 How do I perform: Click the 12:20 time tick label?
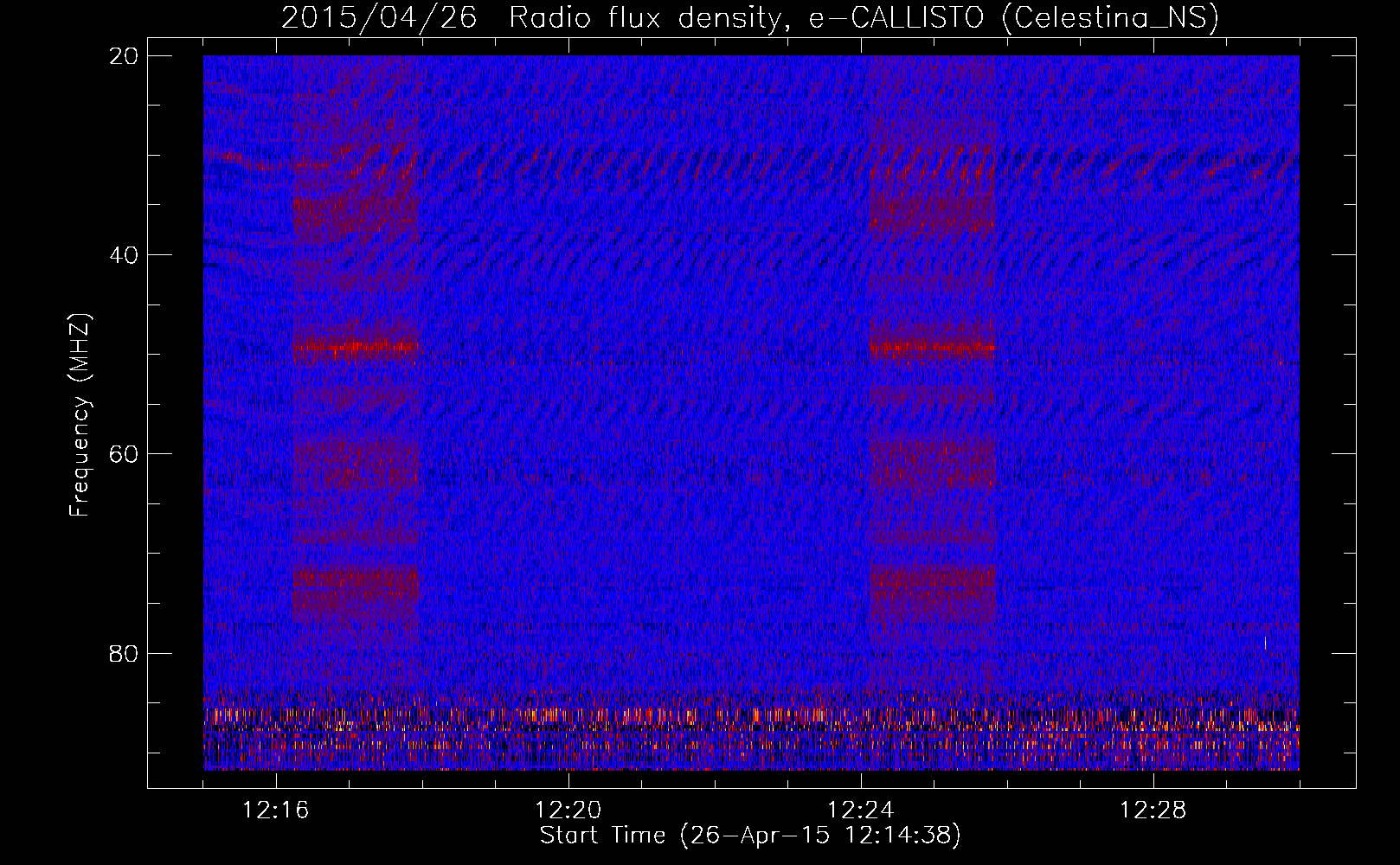(568, 811)
